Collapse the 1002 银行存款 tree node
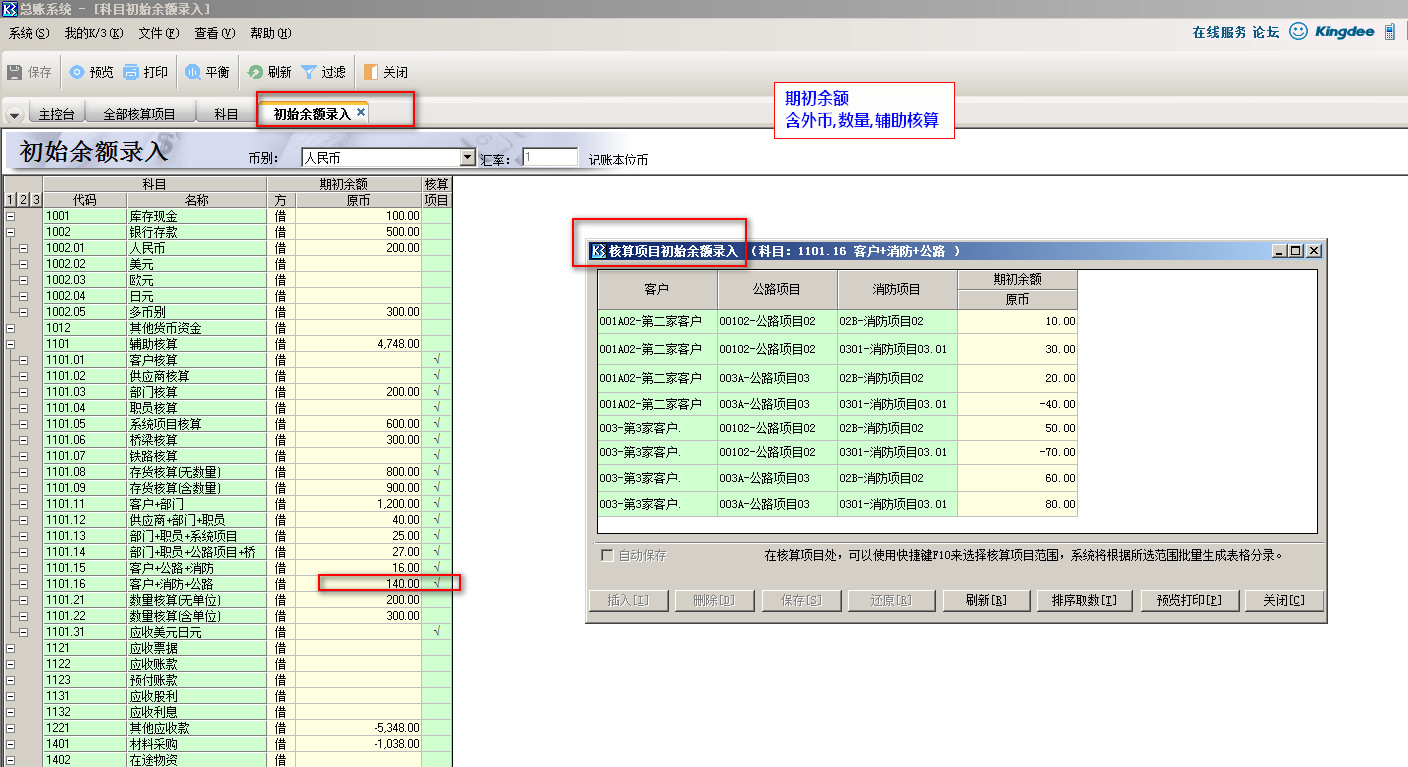Image resolution: width=1408 pixels, height=767 pixels. pyautogui.click(x=11, y=232)
